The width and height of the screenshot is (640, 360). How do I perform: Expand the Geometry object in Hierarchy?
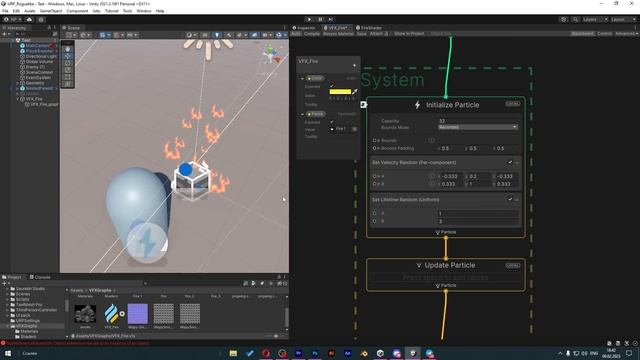click(x=18, y=83)
